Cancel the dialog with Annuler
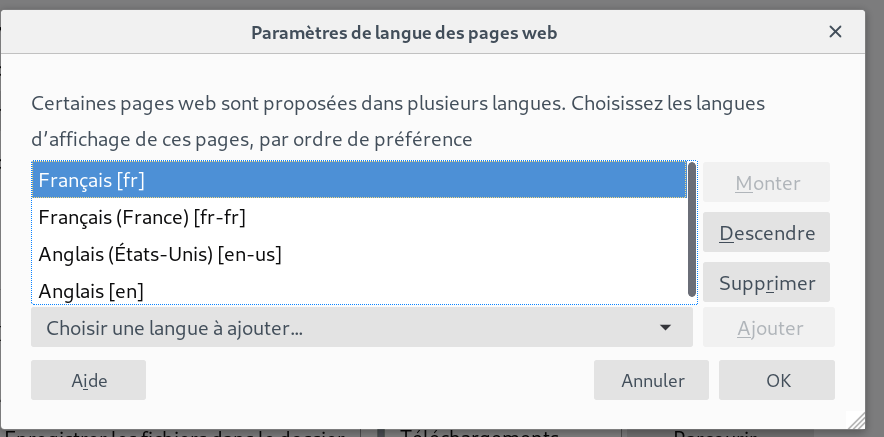This screenshot has height=437, width=884. pyautogui.click(x=652, y=380)
